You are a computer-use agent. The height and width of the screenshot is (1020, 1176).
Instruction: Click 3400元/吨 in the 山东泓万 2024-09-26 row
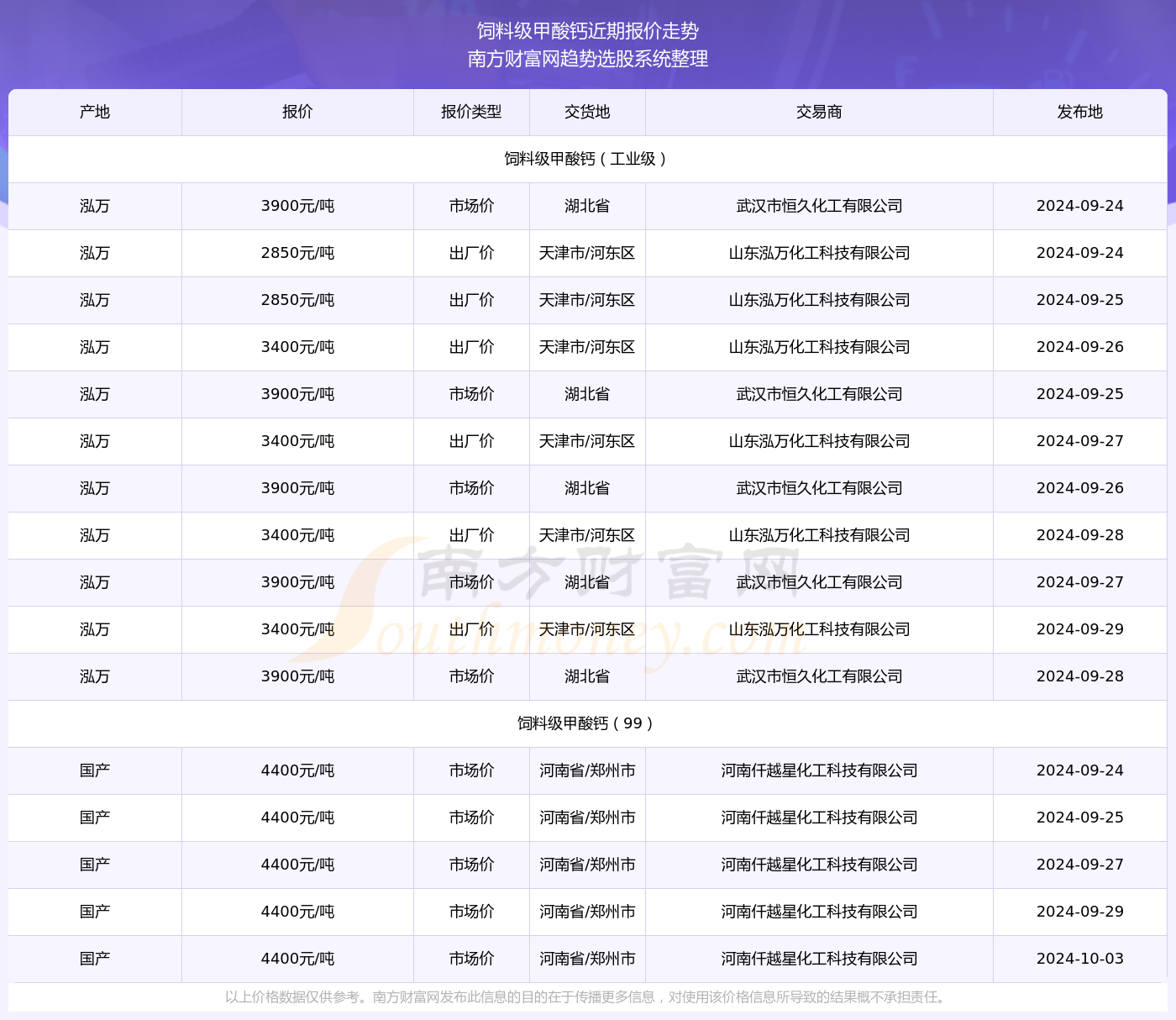(x=297, y=347)
